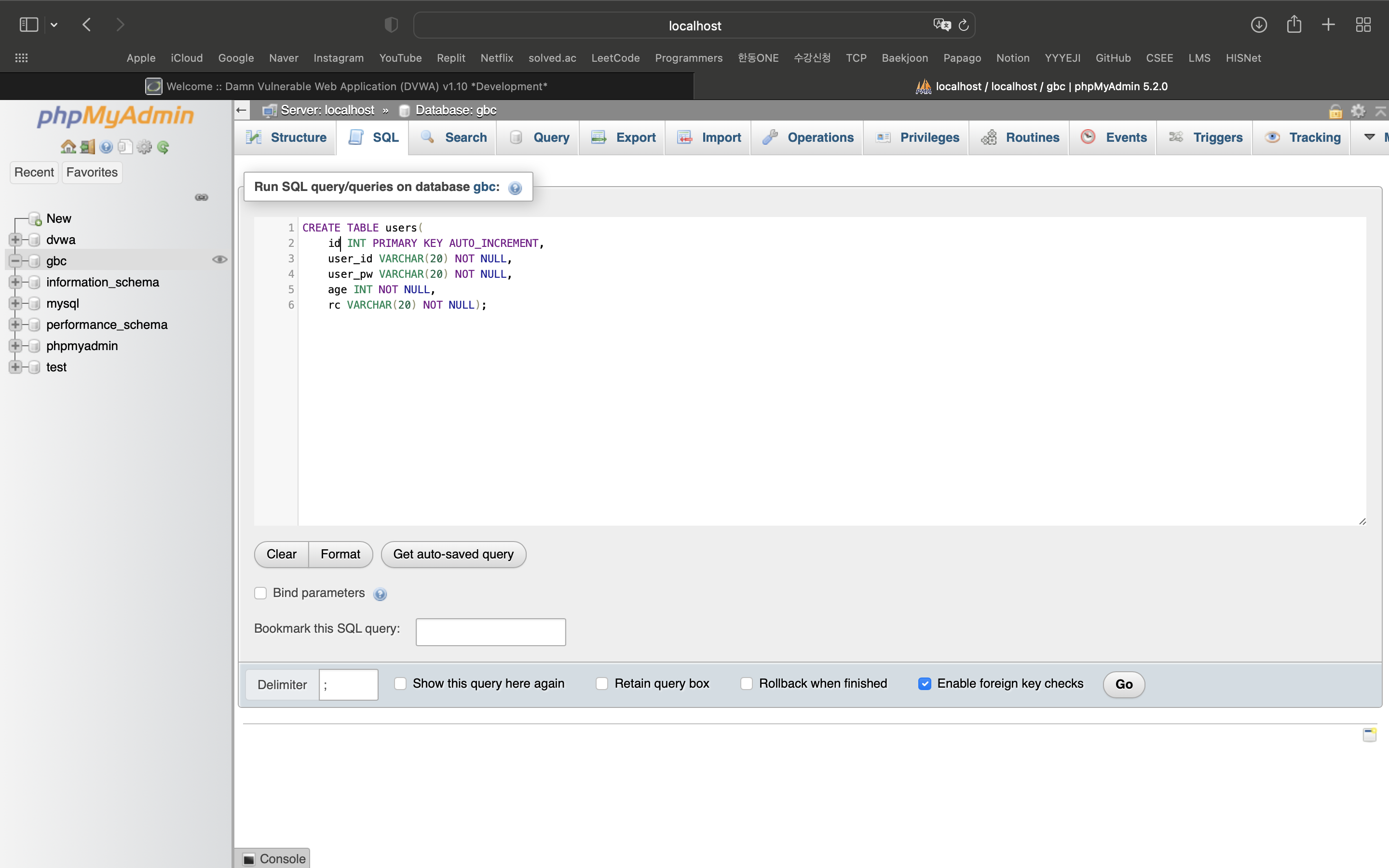Expand the information_schema database node
The width and height of the screenshot is (1389, 868).
(15, 283)
